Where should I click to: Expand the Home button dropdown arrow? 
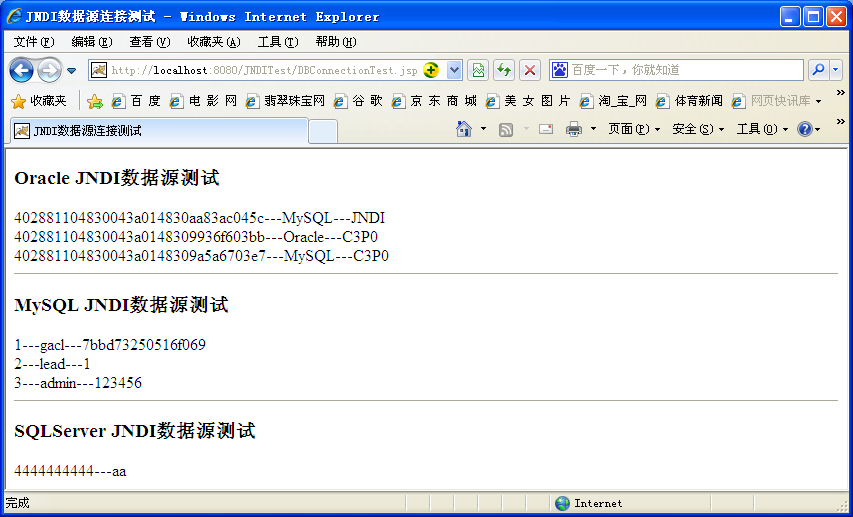(x=483, y=129)
